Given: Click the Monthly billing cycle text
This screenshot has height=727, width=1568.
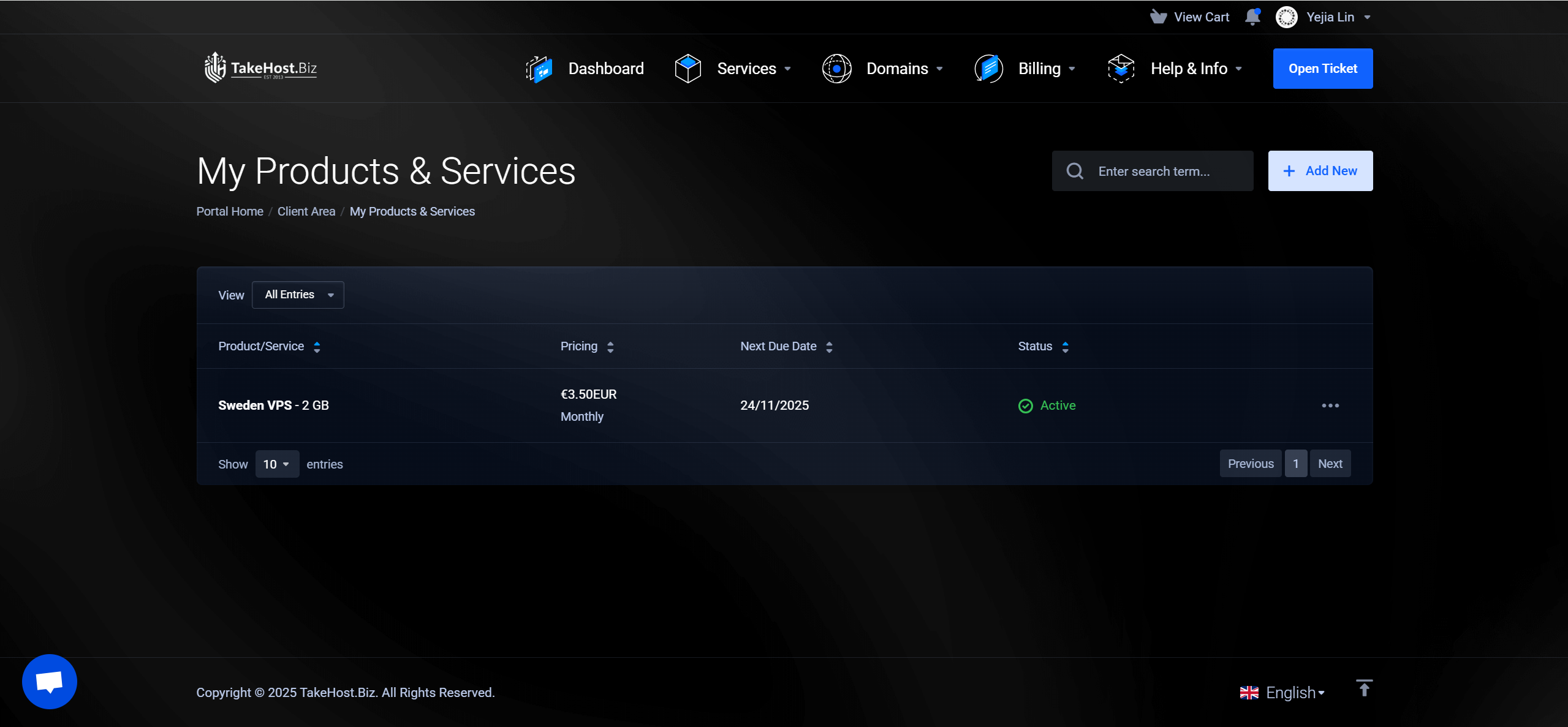Looking at the screenshot, I should pyautogui.click(x=582, y=416).
